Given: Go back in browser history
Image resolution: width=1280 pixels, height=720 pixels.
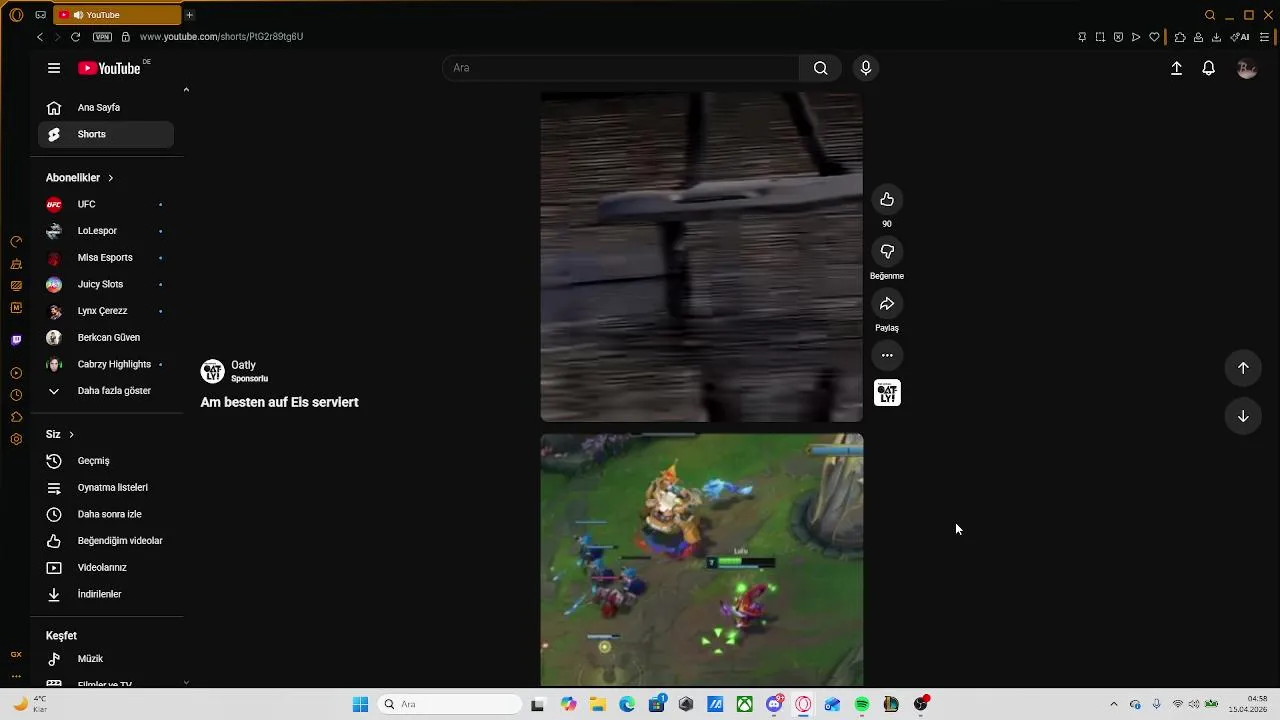Looking at the screenshot, I should coord(40,37).
